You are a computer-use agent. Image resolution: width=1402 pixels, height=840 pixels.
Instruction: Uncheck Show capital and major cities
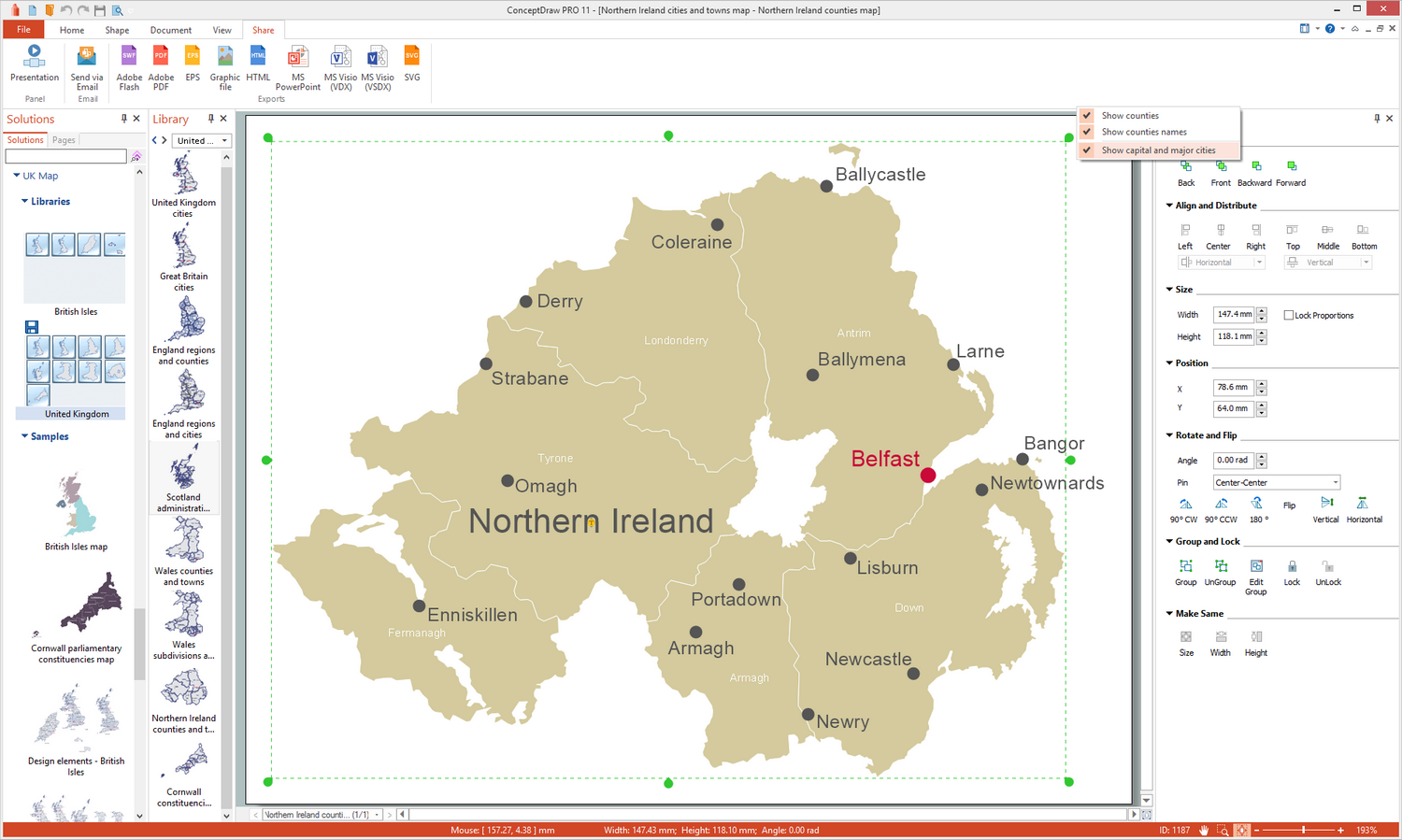[x=1158, y=150]
